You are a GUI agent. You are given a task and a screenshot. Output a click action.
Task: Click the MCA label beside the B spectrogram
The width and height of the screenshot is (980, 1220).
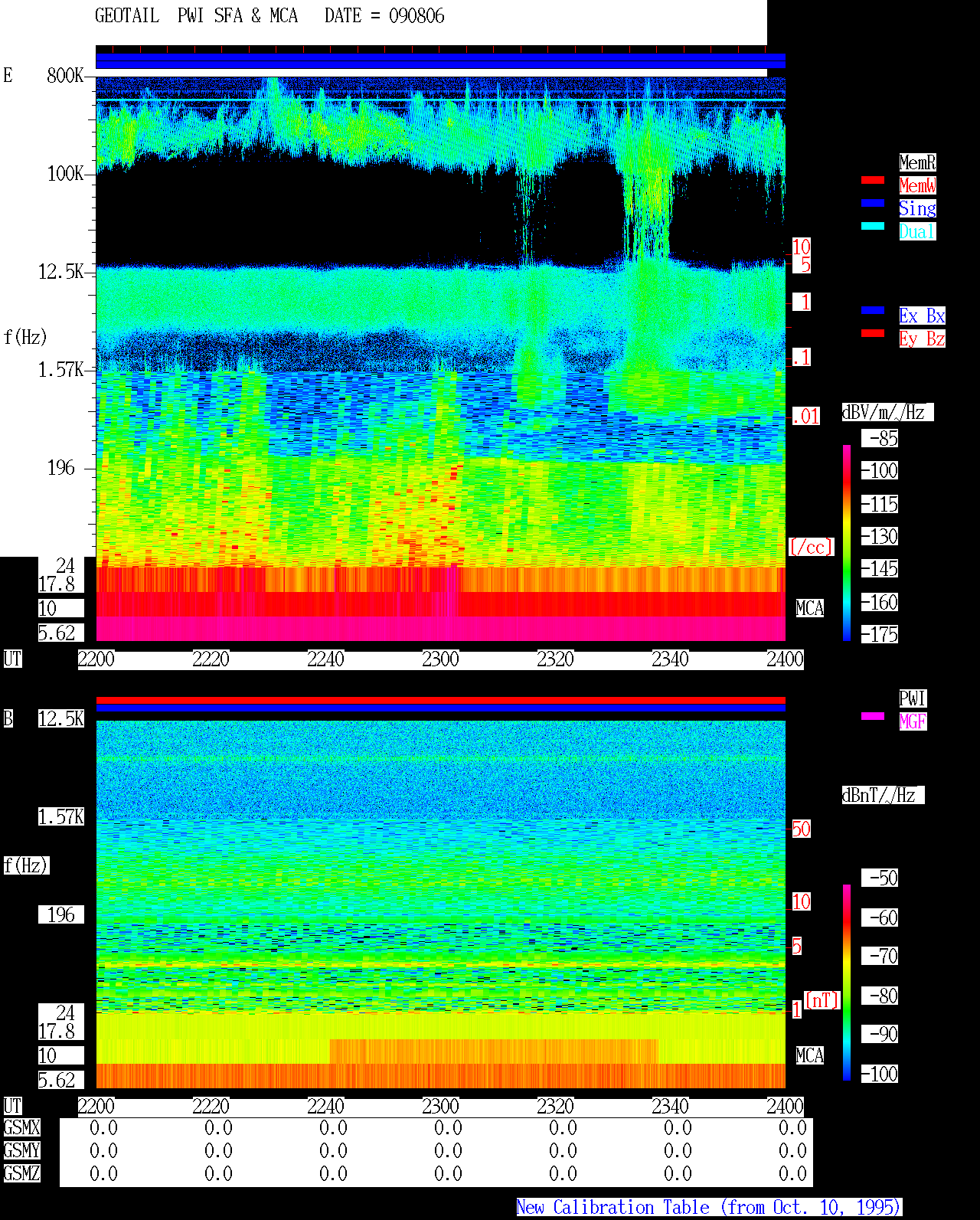809,1056
